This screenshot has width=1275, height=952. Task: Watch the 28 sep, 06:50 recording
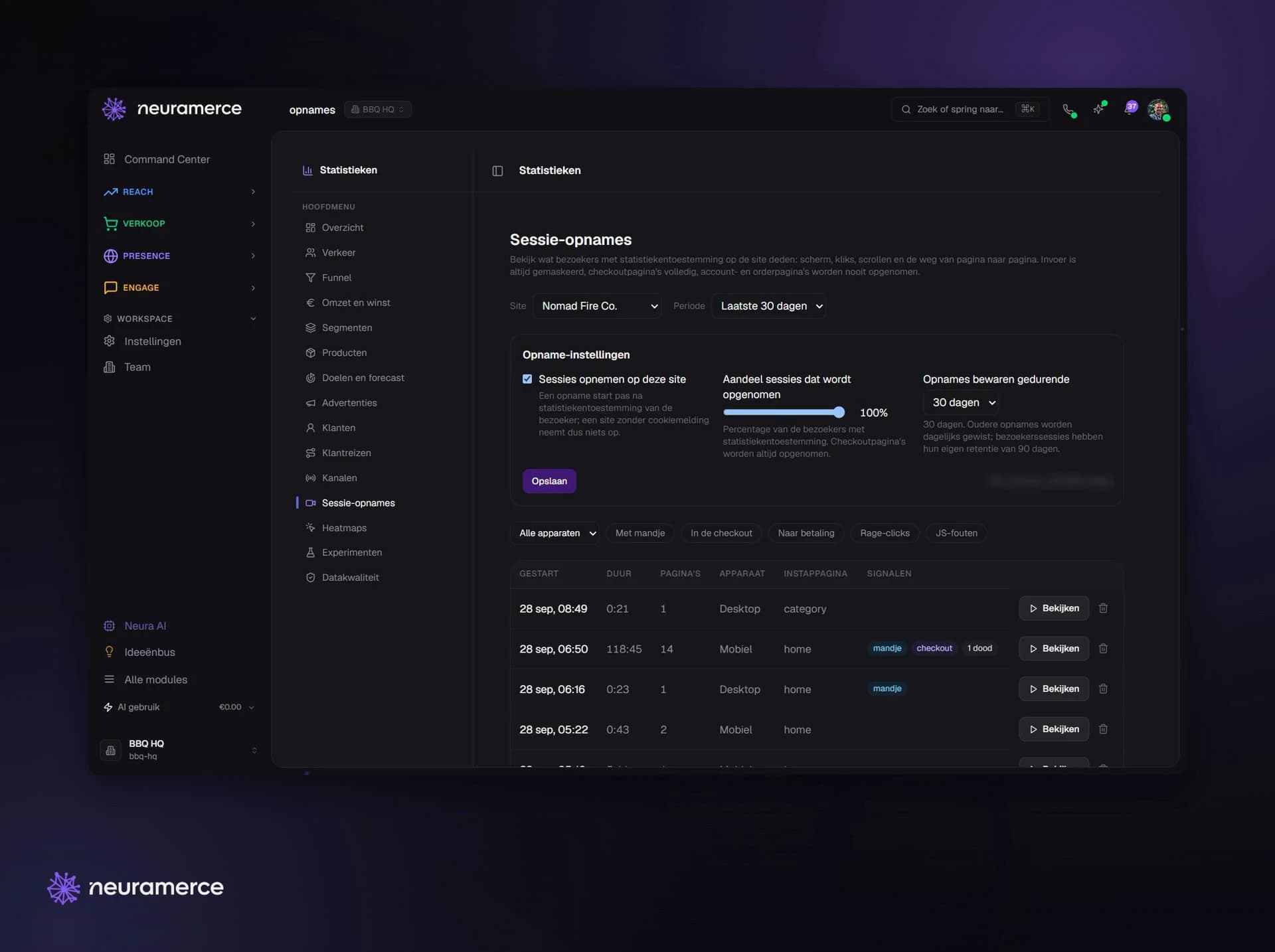1054,649
